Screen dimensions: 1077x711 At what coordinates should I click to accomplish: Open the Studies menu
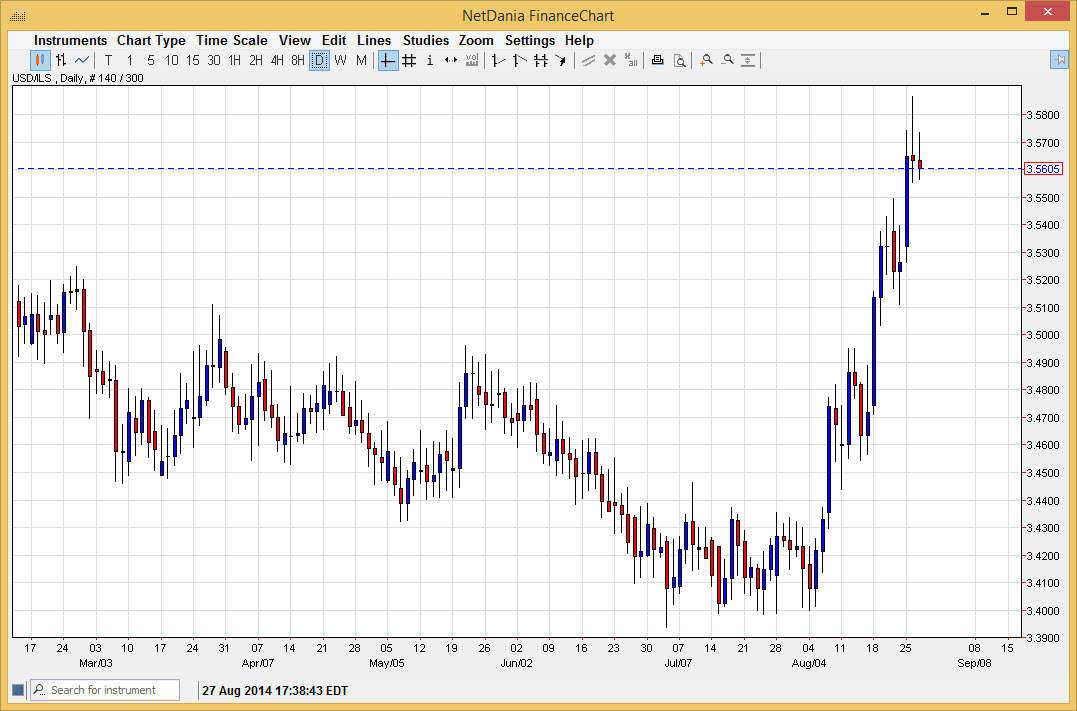click(426, 40)
